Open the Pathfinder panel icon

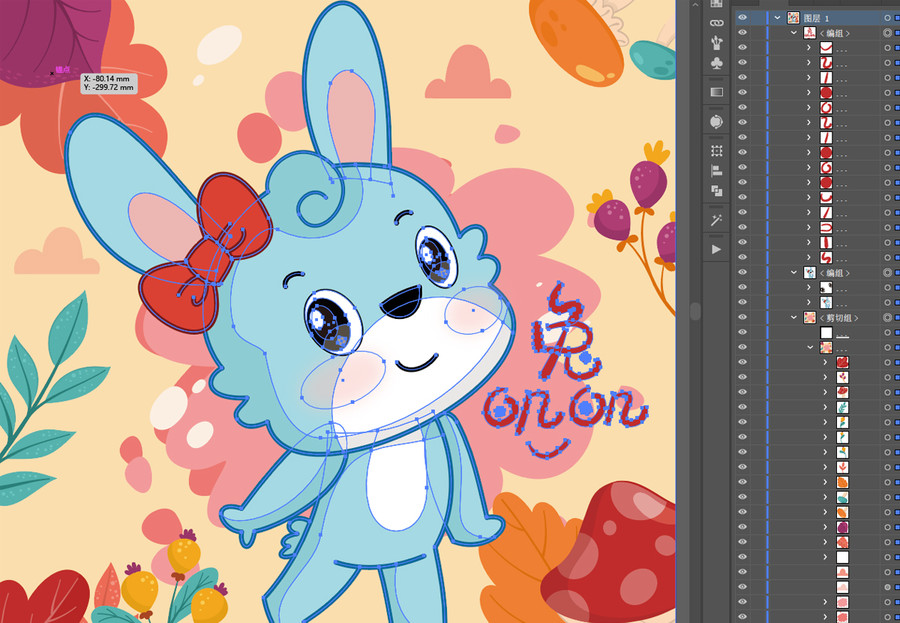pos(716,191)
